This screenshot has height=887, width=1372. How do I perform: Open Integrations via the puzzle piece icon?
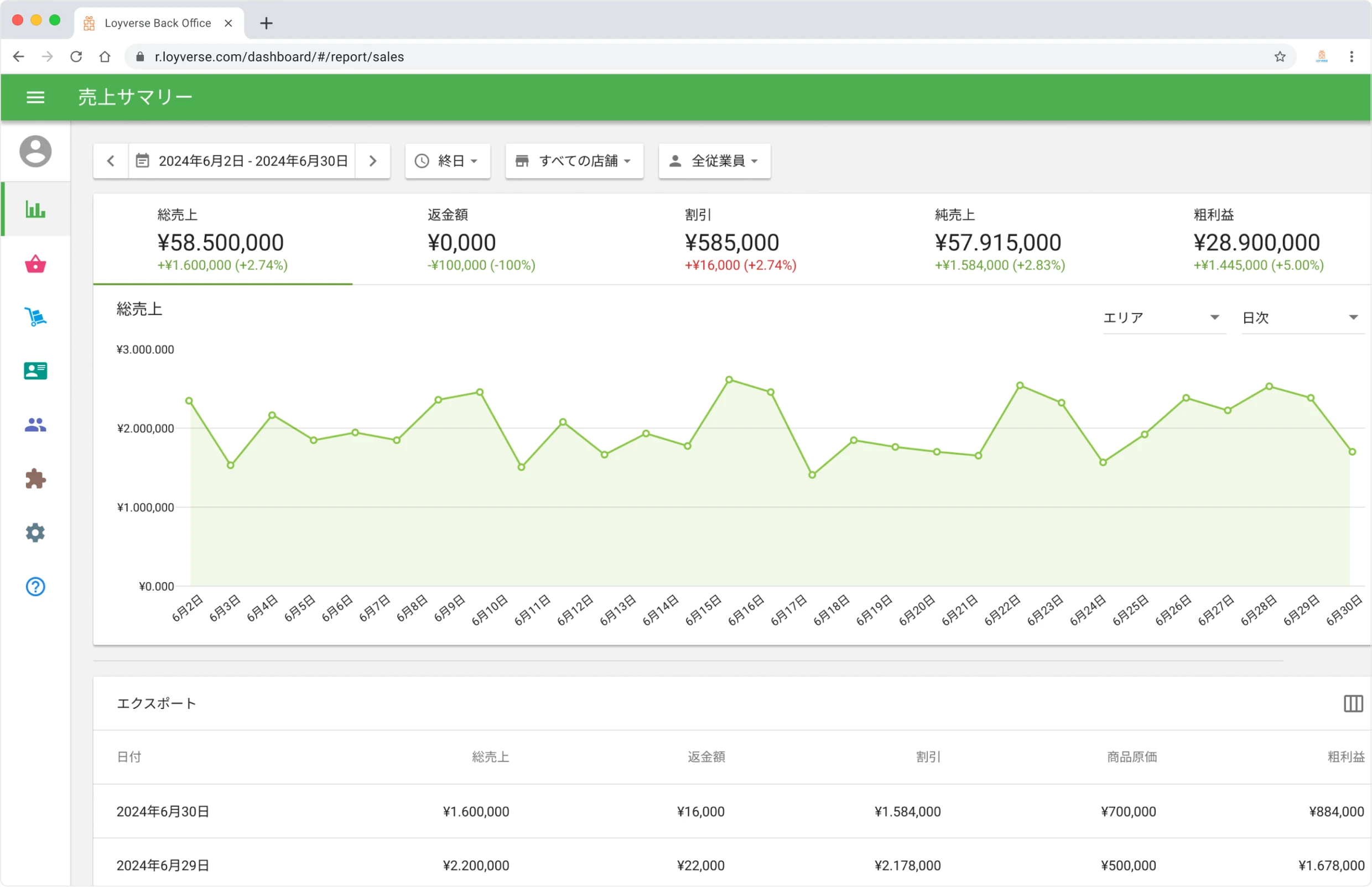click(35, 478)
